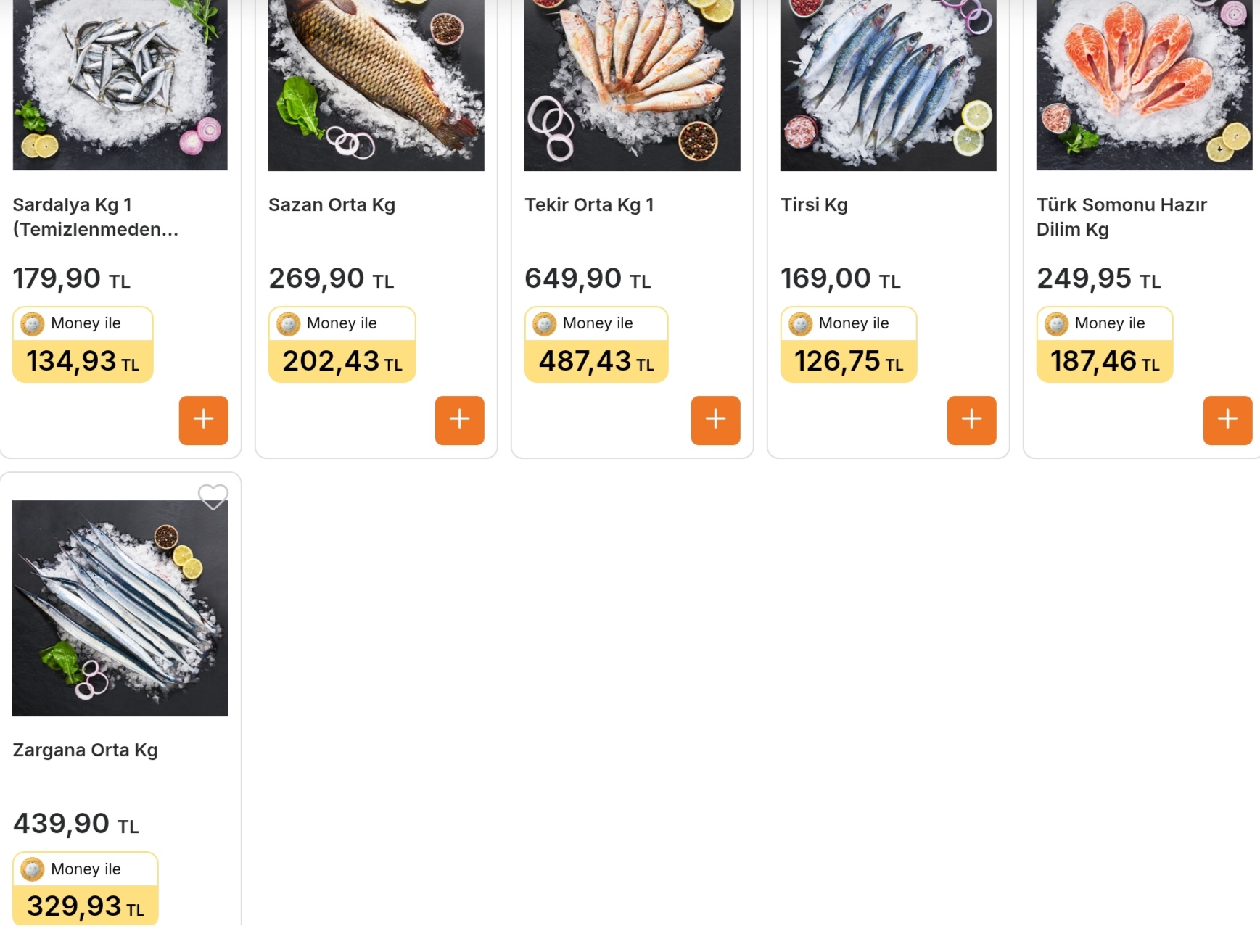
Task: Click the Tirsi Kg product photo
Action: (888, 83)
